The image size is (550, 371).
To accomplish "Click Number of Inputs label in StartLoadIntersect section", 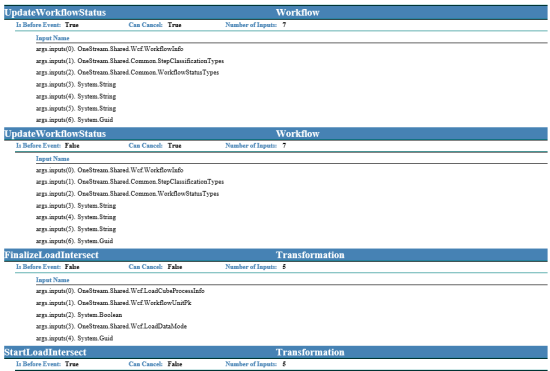I will tap(251, 364).
